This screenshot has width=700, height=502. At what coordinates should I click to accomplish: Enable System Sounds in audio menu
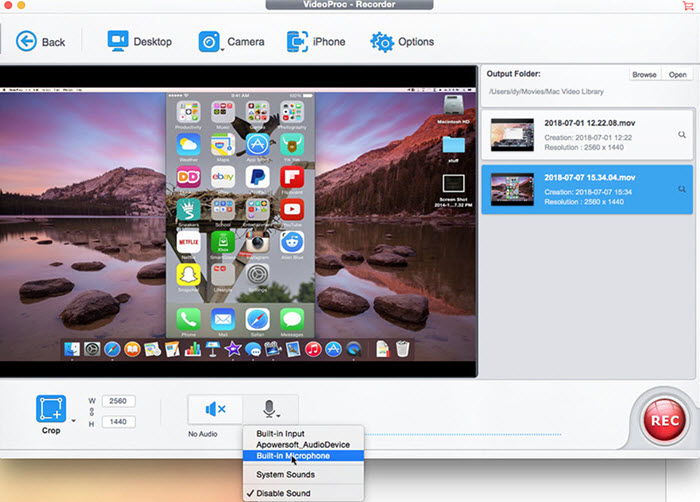284,474
